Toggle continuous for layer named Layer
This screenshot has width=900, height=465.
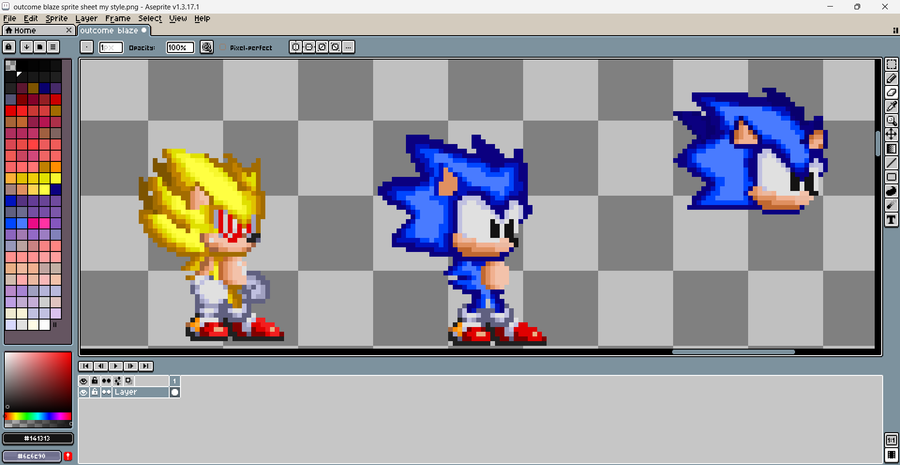[106, 392]
